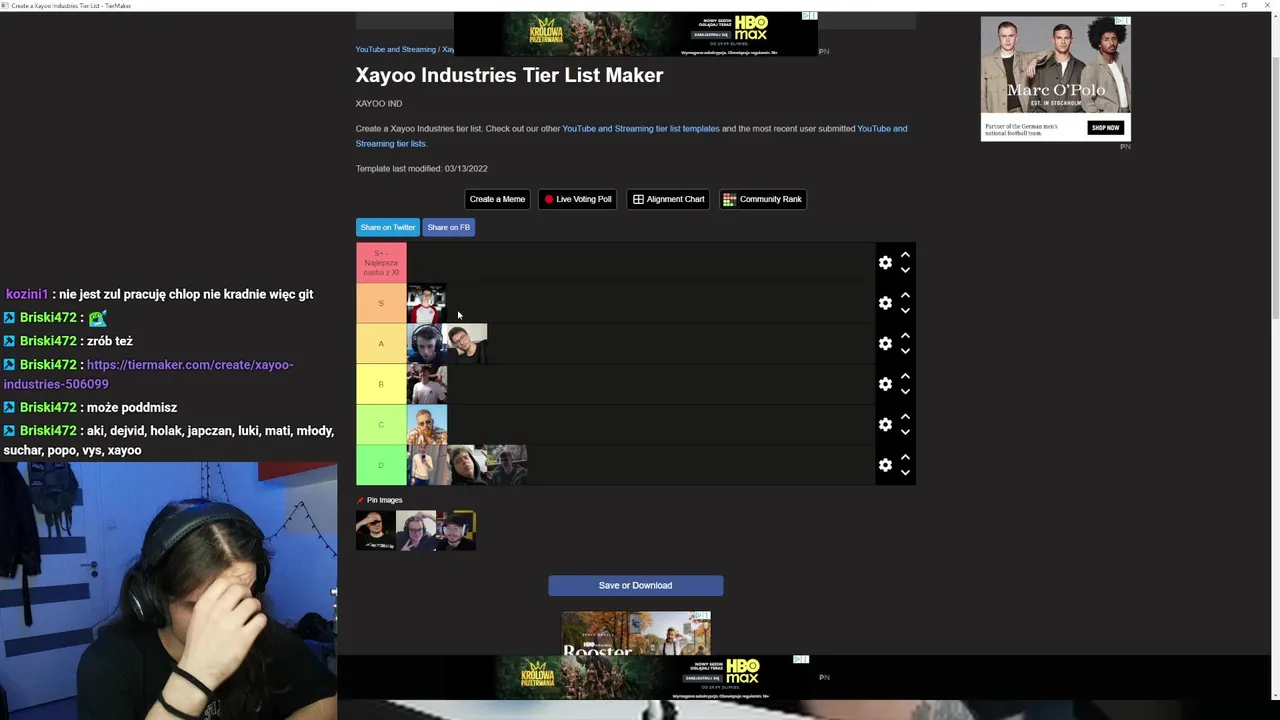Pick the third image in D tier

[507, 465]
